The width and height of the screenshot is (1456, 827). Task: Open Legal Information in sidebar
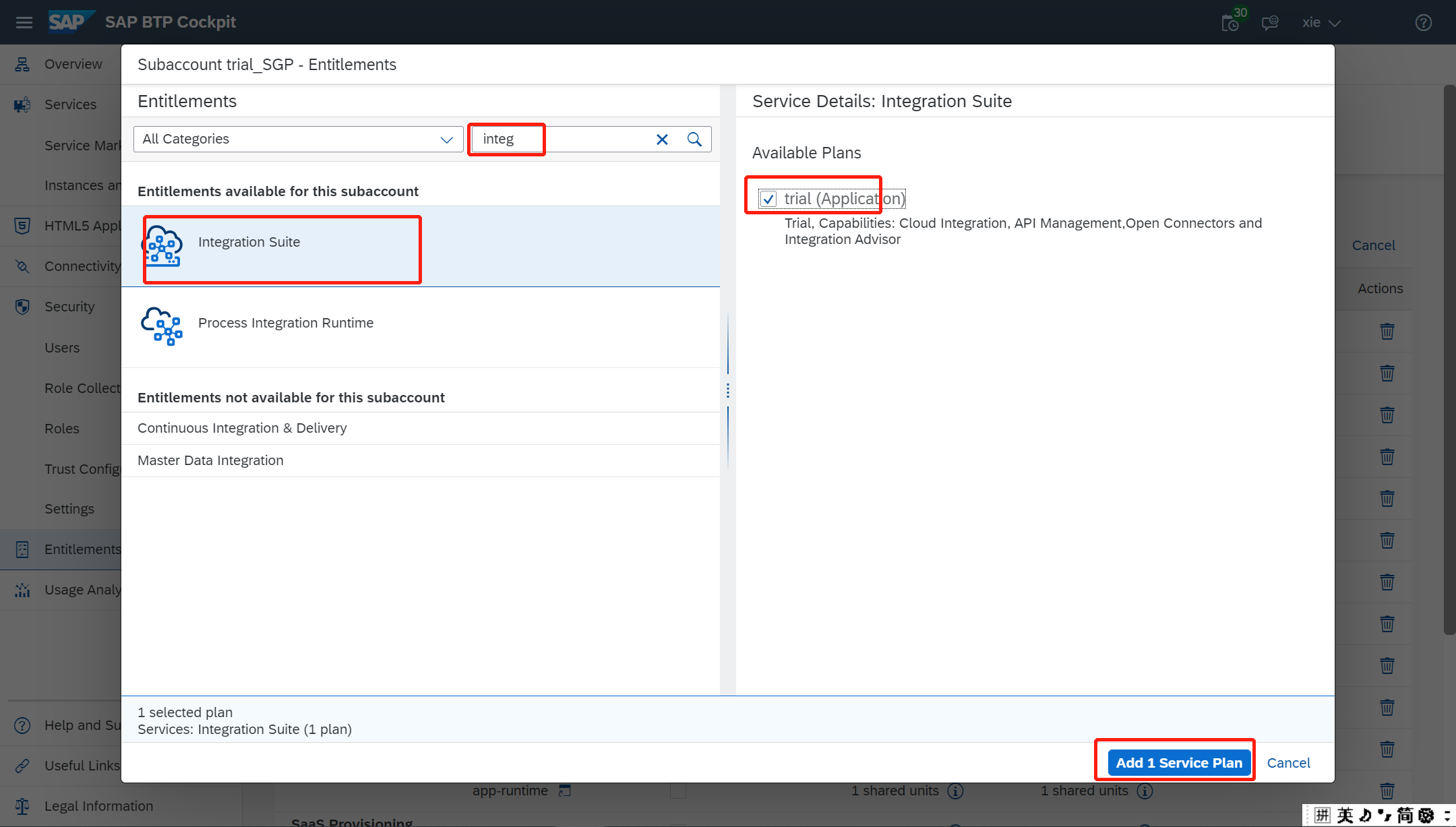98,806
